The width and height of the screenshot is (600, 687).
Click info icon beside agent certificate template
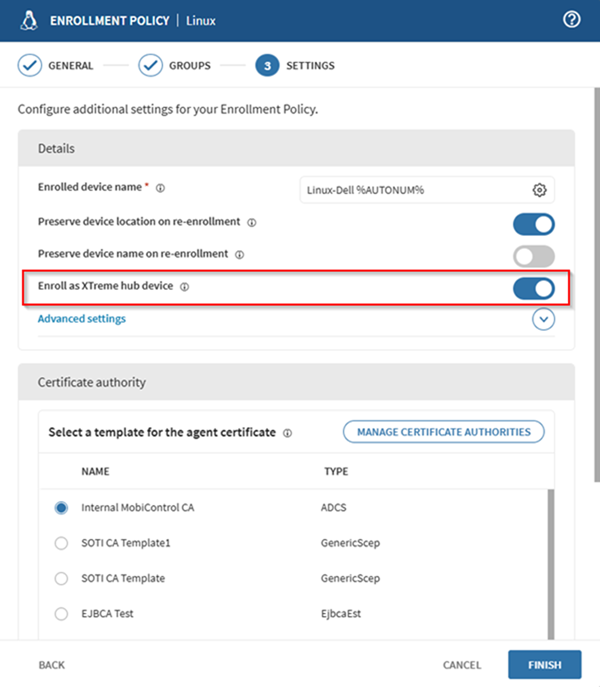tap(288, 434)
